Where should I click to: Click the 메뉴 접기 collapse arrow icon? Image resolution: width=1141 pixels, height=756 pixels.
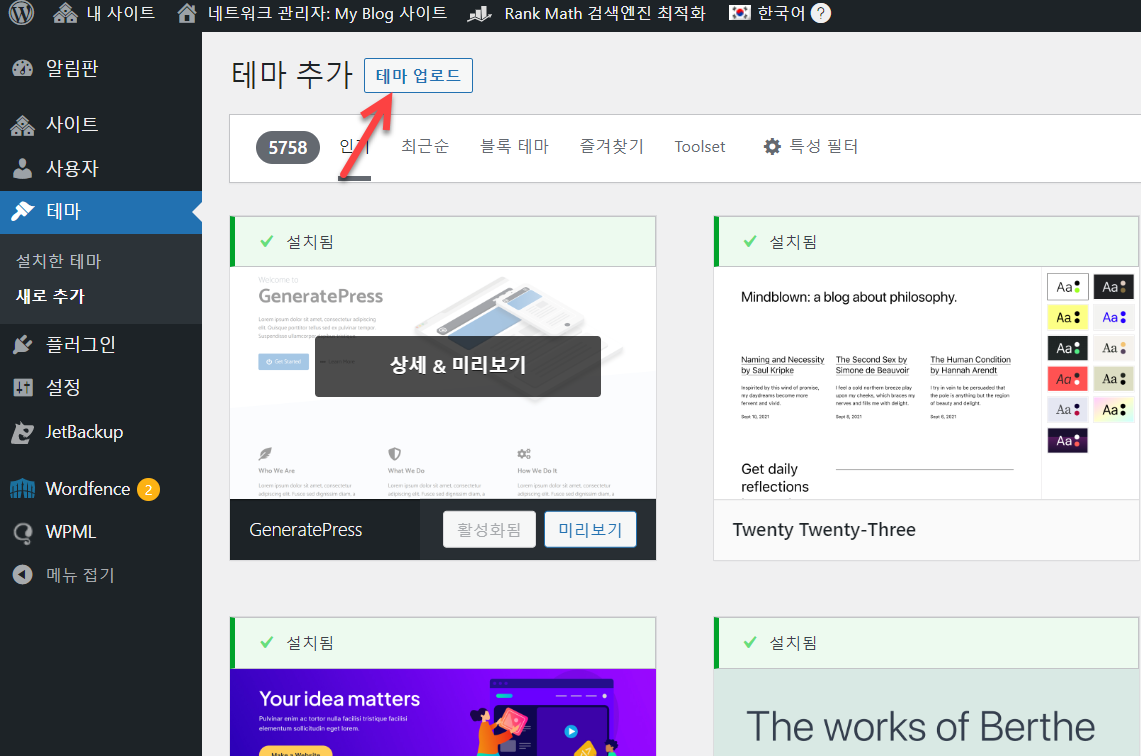[23, 575]
